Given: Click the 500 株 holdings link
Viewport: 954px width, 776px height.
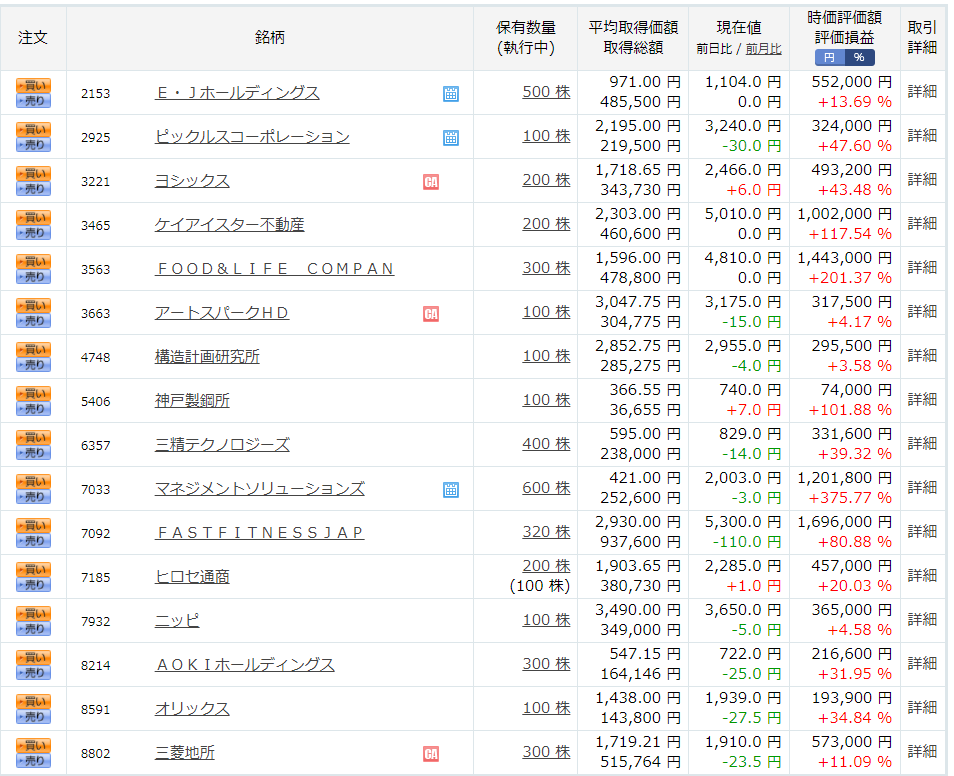Looking at the screenshot, I should coord(546,92).
